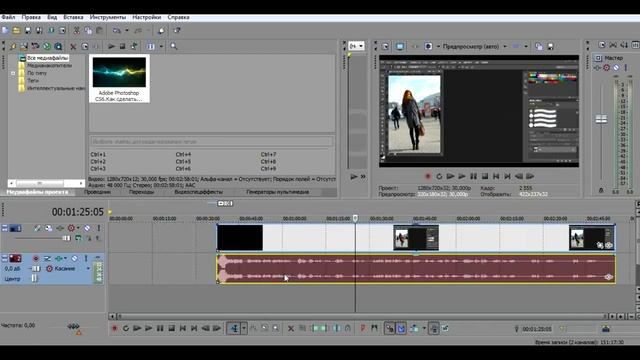Cut the selection with the scissors icon
Viewport: 640px width, 360px height.
pos(76,31)
